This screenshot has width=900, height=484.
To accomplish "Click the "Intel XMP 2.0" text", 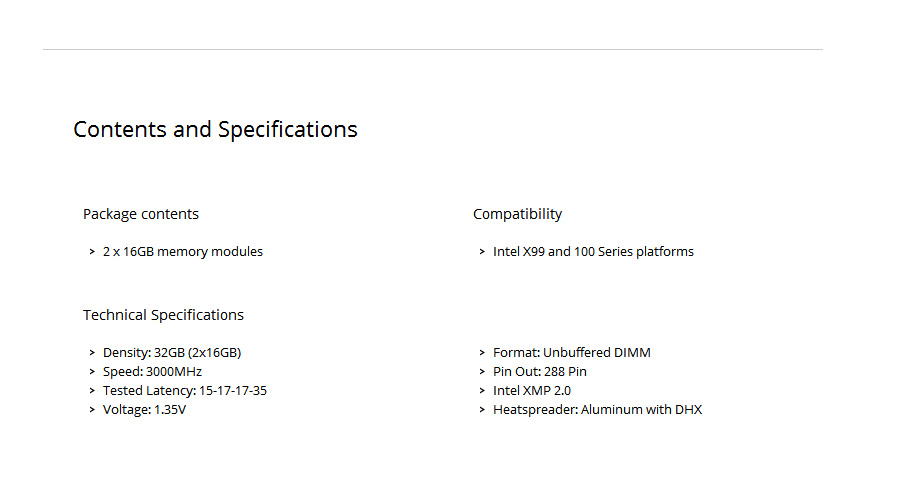I will pyautogui.click(x=532, y=391).
